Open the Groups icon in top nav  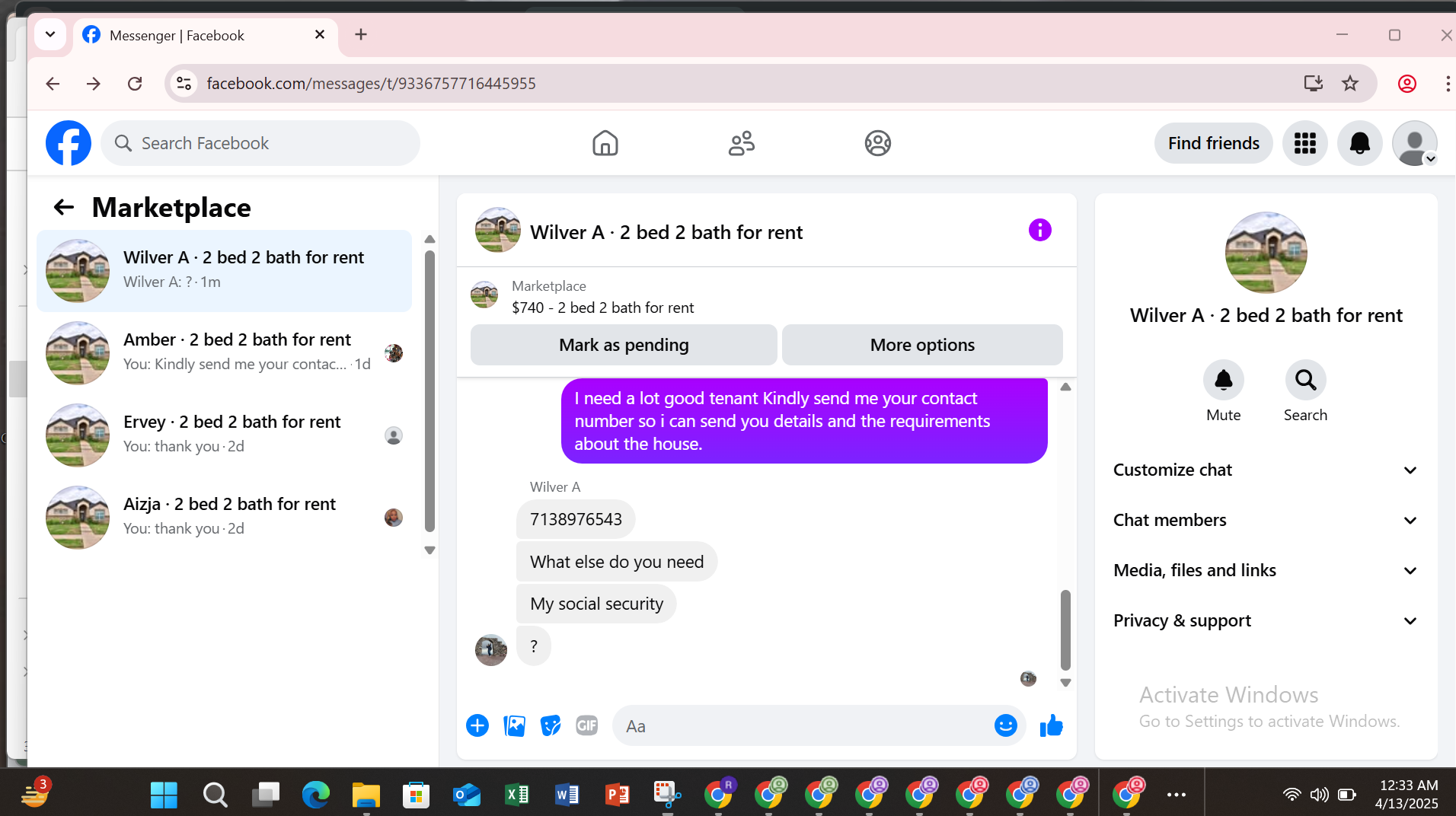point(878,143)
